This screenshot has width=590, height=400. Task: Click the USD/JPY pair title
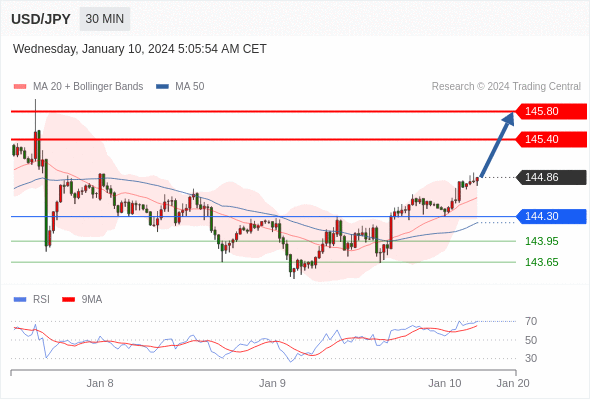pos(41,19)
